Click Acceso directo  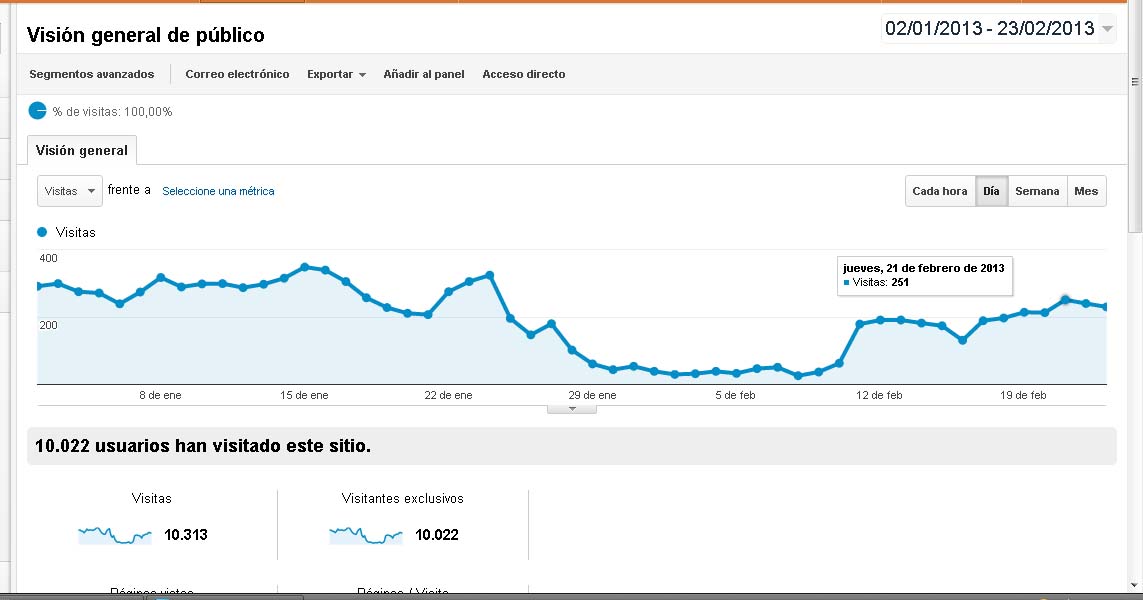[524, 74]
